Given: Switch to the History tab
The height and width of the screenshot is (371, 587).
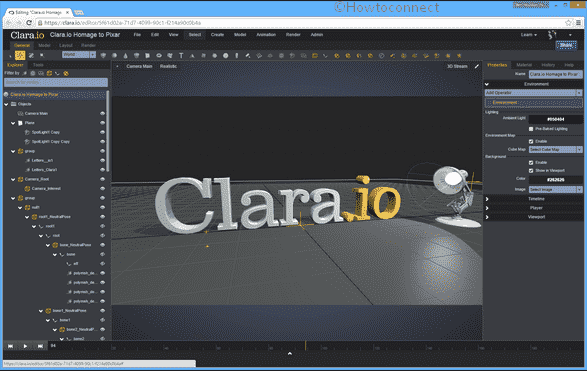Looking at the screenshot, I should pyautogui.click(x=548, y=65).
